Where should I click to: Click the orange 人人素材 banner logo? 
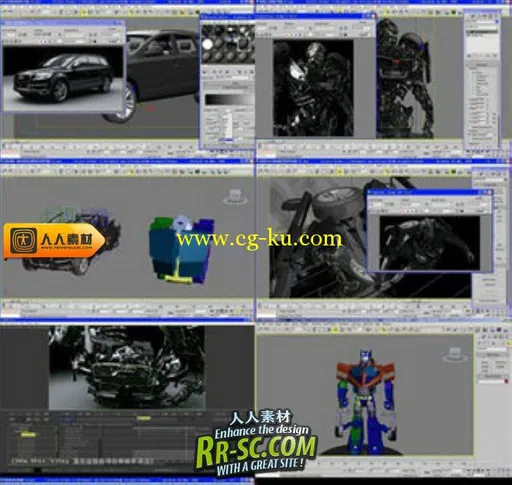point(54,241)
